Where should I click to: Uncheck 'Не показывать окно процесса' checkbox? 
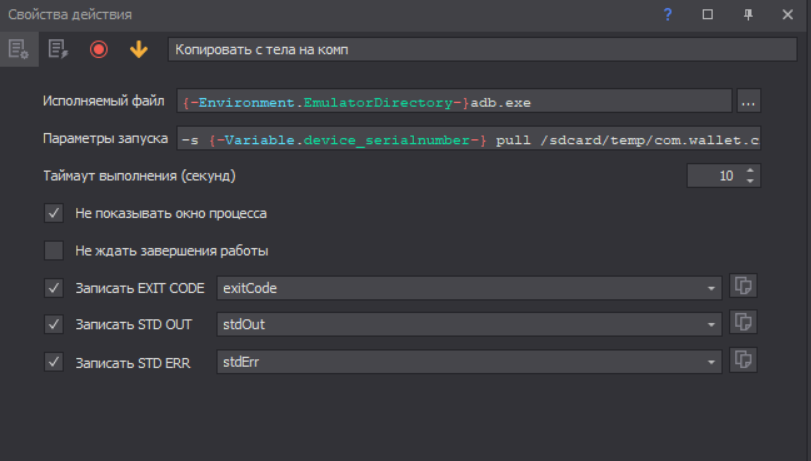click(x=54, y=213)
